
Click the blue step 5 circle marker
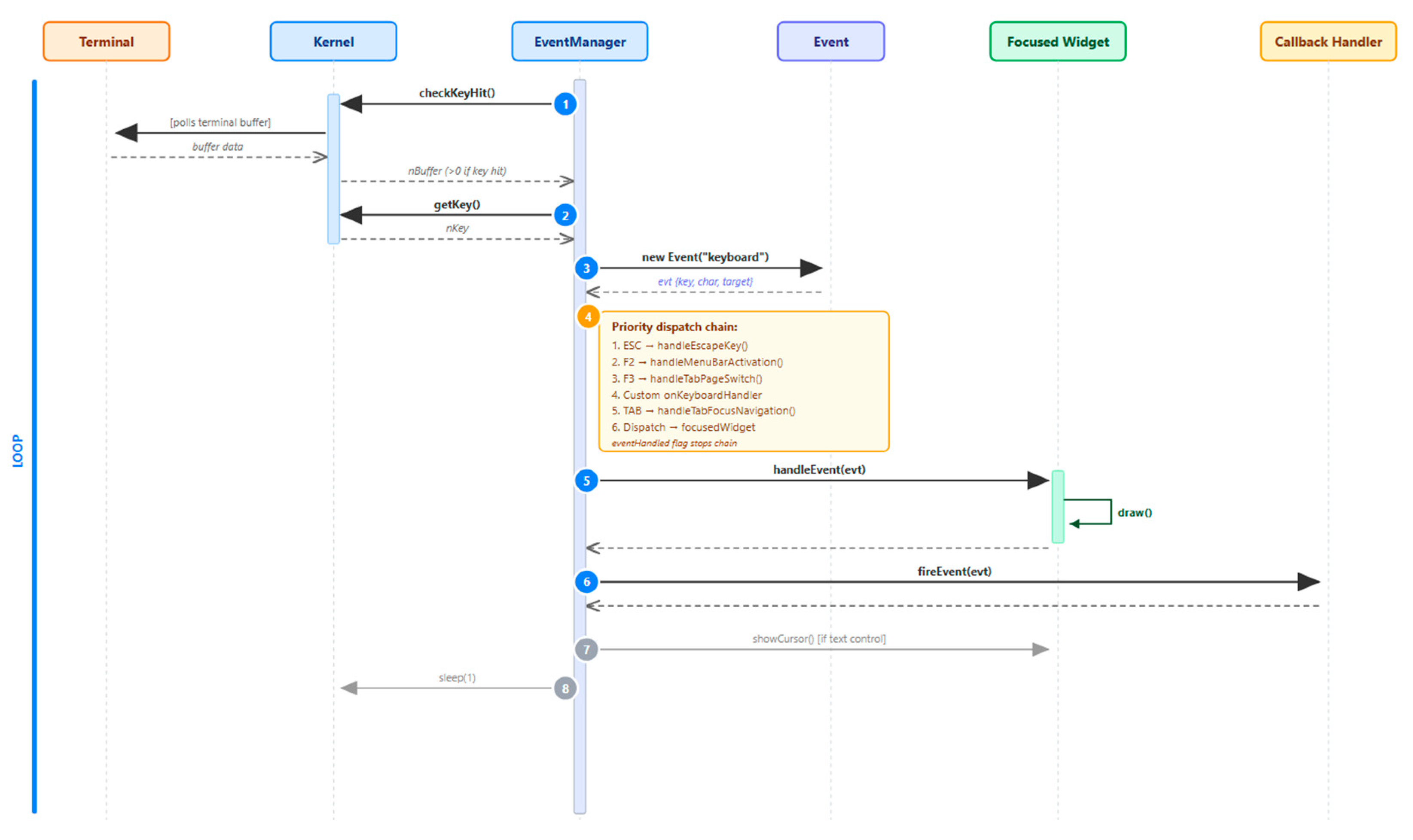(586, 481)
